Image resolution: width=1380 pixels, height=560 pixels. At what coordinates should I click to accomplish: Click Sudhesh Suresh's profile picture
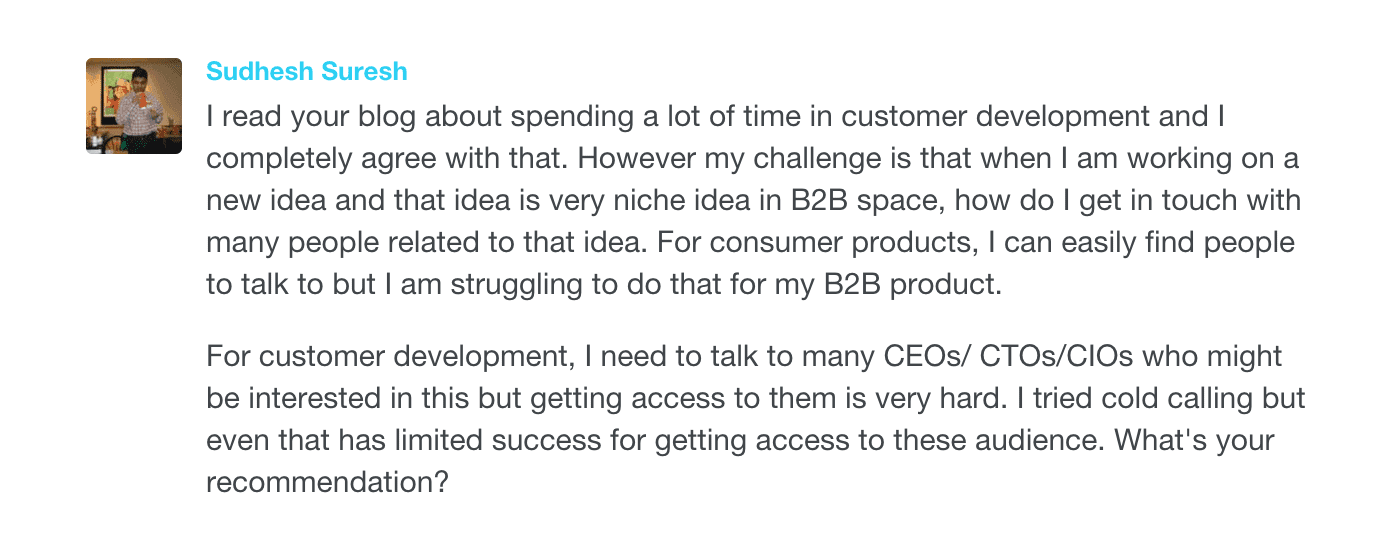click(x=134, y=106)
